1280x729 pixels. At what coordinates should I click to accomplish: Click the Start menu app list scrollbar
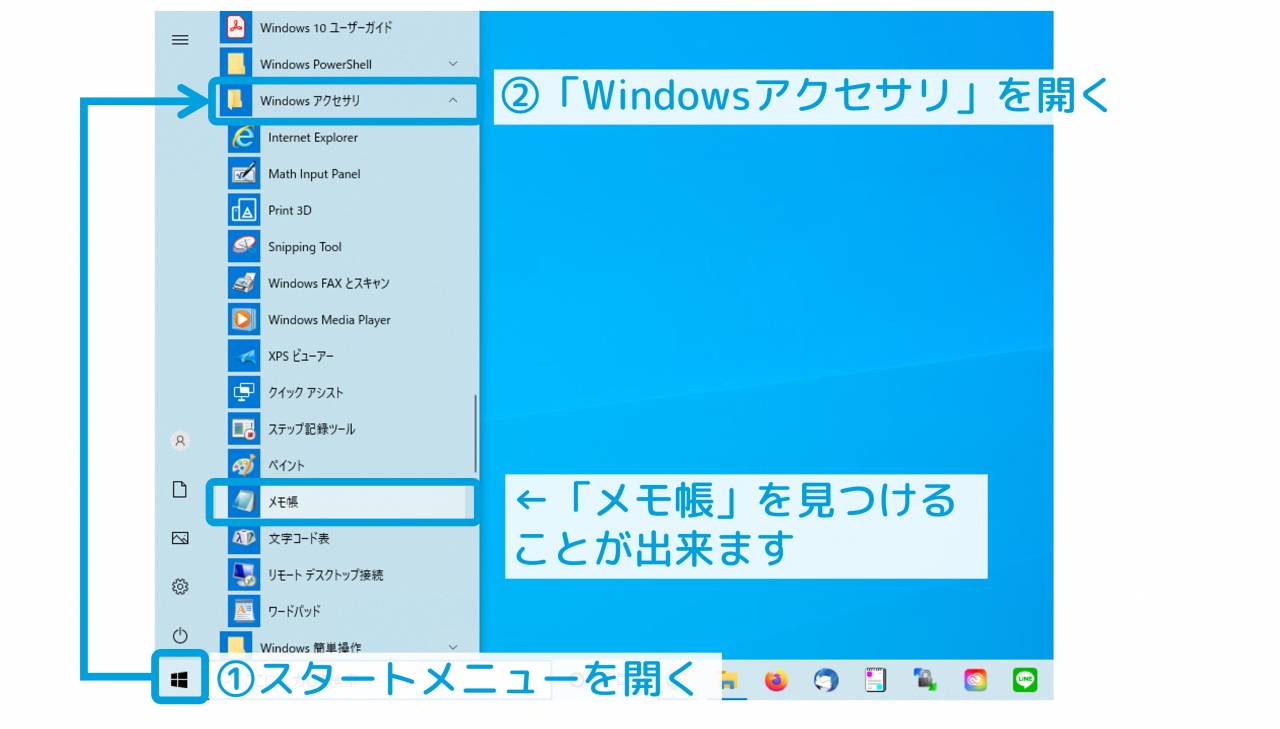coord(475,436)
